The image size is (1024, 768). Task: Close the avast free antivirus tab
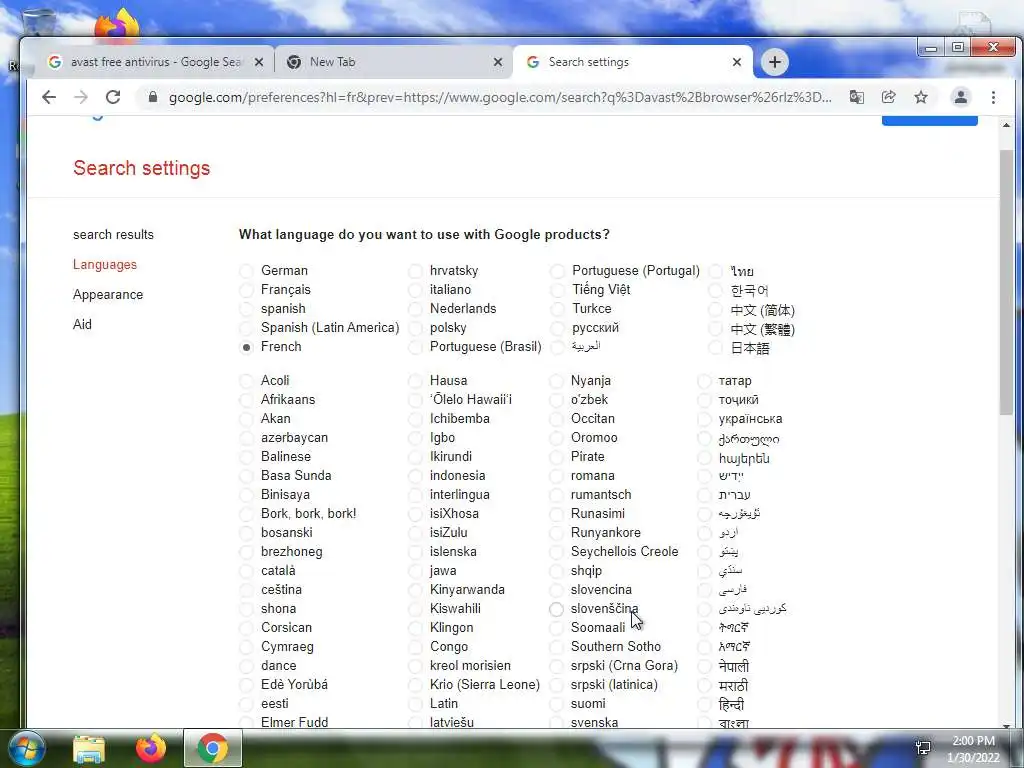coord(259,62)
